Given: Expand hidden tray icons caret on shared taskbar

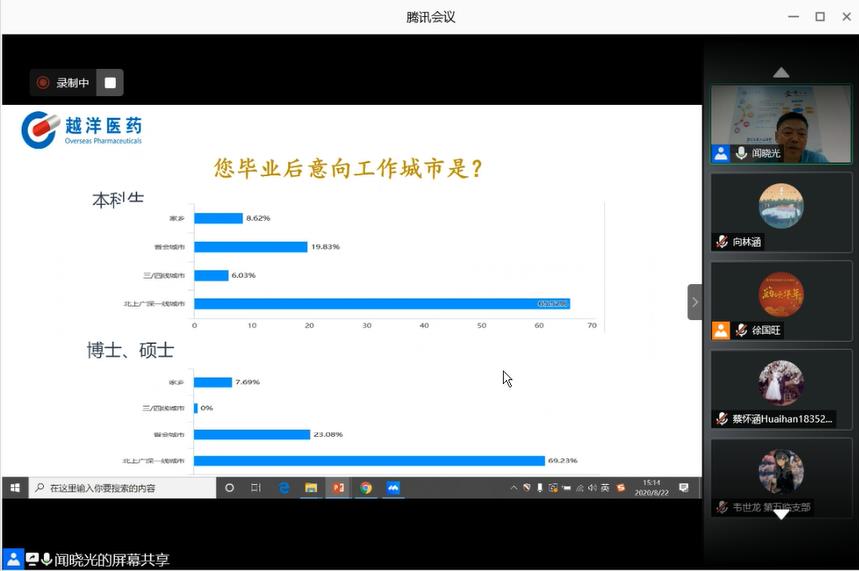Looking at the screenshot, I should click(x=513, y=488).
